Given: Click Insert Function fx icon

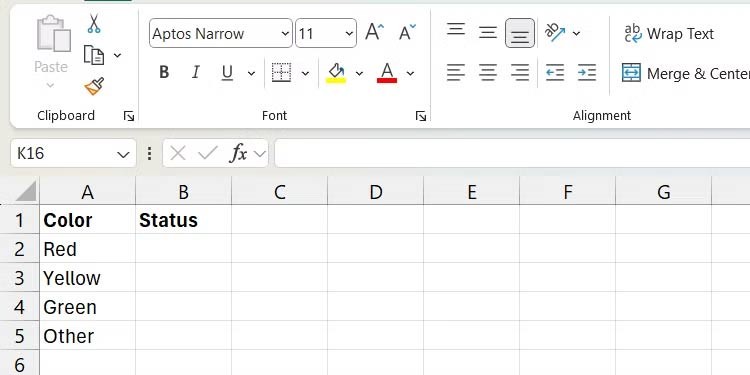Looking at the screenshot, I should pyautogui.click(x=239, y=154).
